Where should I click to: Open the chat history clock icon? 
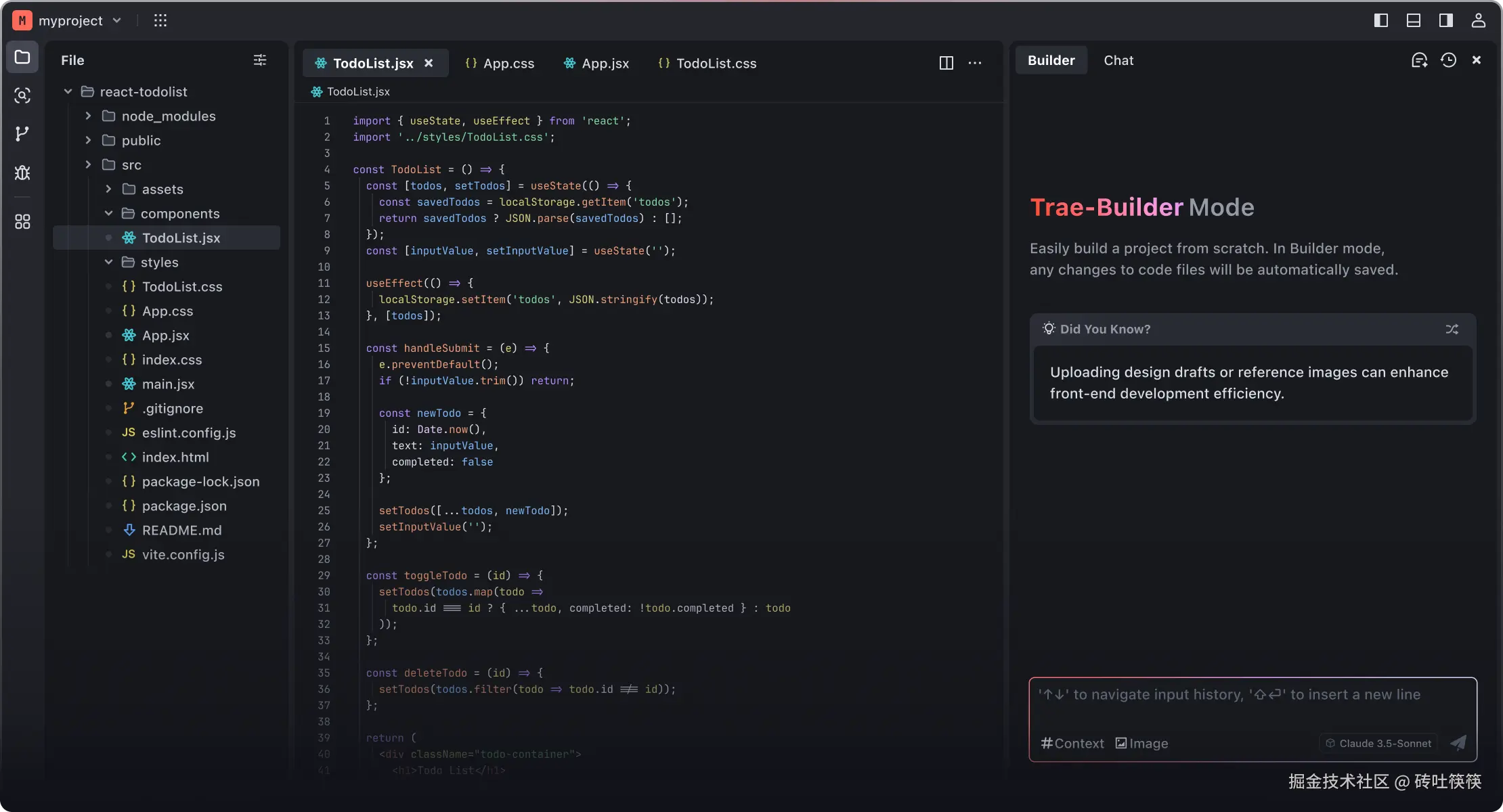1448,60
